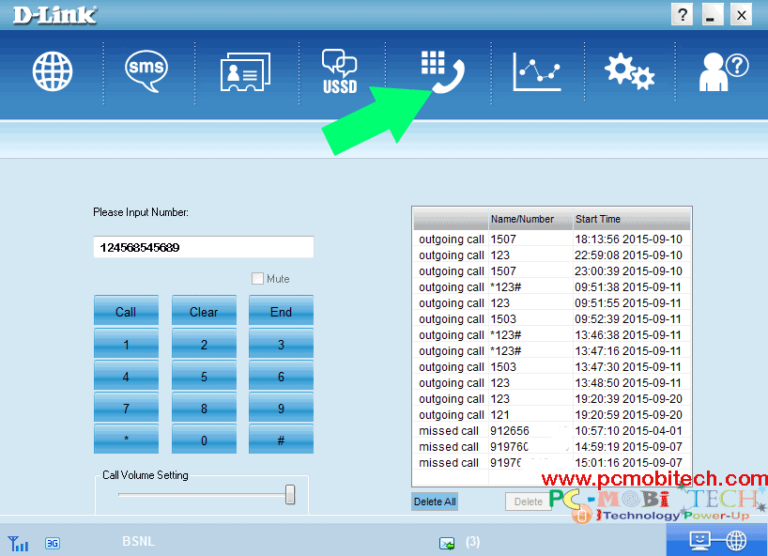The image size is (768, 556).
Task: Select outgoing call 121 at 19:20:59
Action: (552, 415)
